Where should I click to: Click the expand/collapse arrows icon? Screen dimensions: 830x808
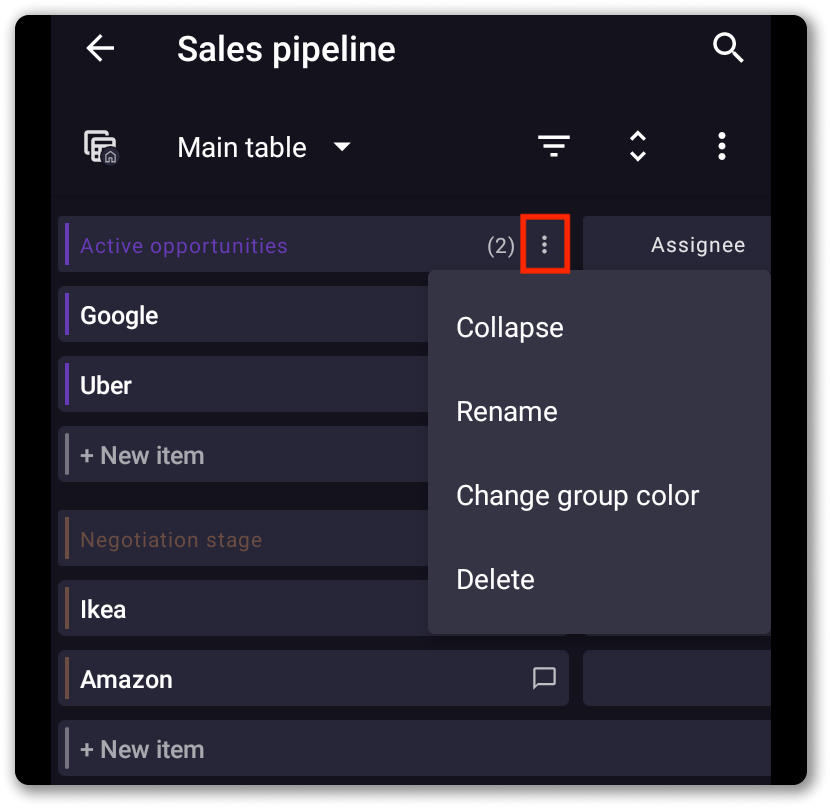[x=638, y=147]
